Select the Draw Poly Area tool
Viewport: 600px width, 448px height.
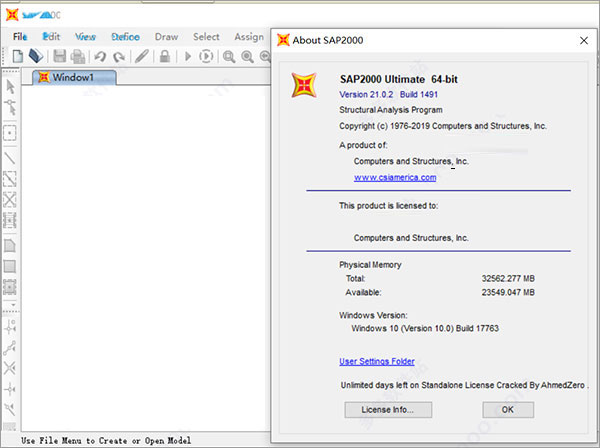pos(10,246)
